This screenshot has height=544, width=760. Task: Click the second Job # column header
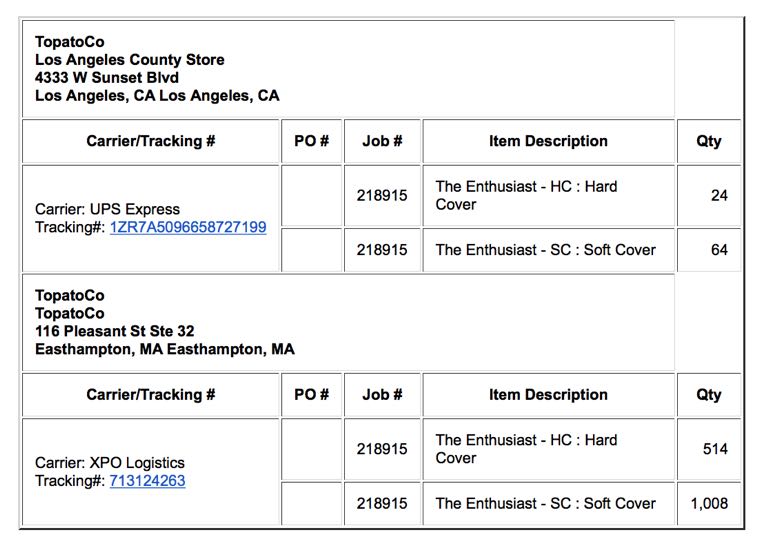coord(382,395)
